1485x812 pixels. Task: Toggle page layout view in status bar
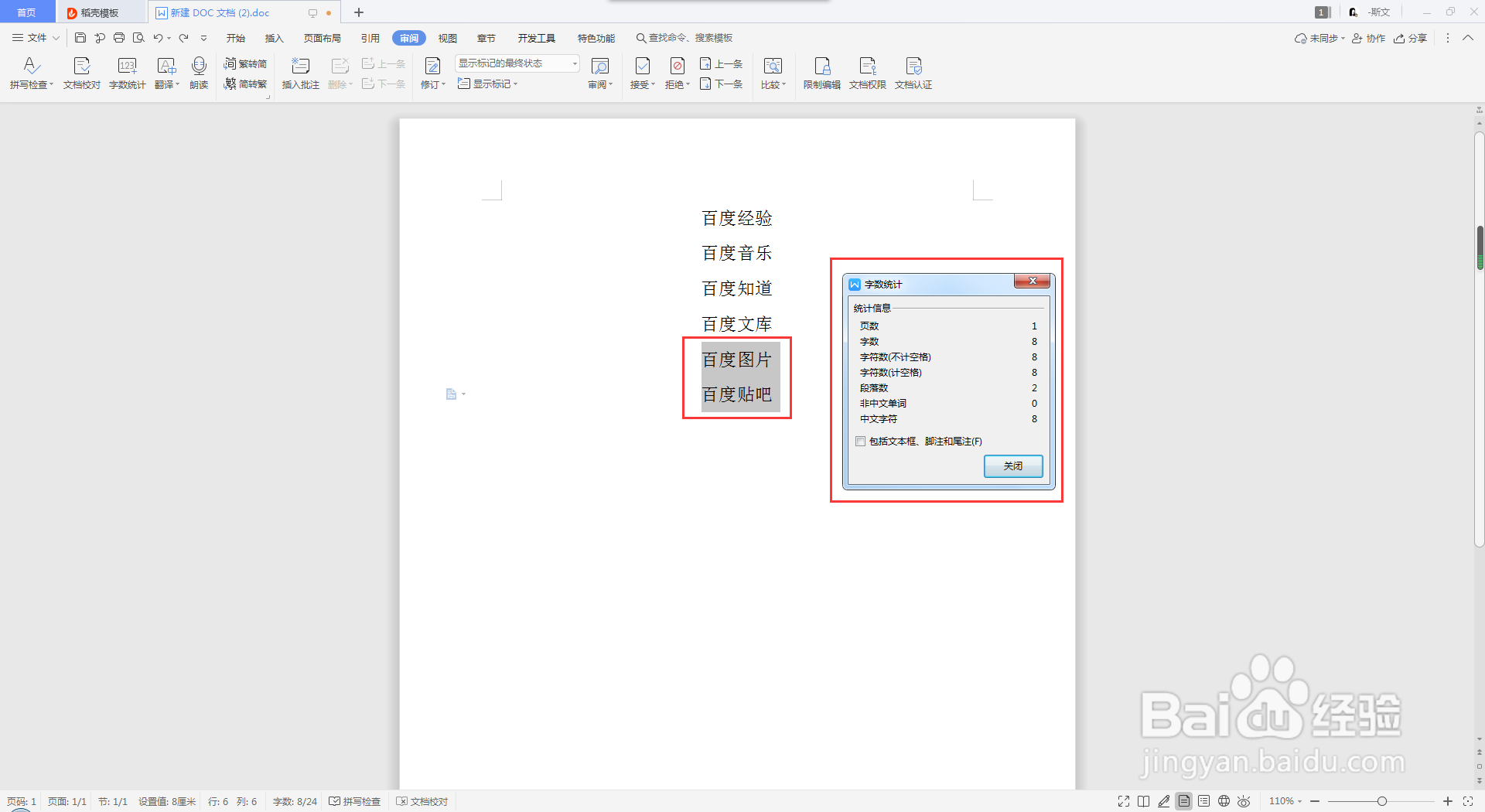(1184, 801)
